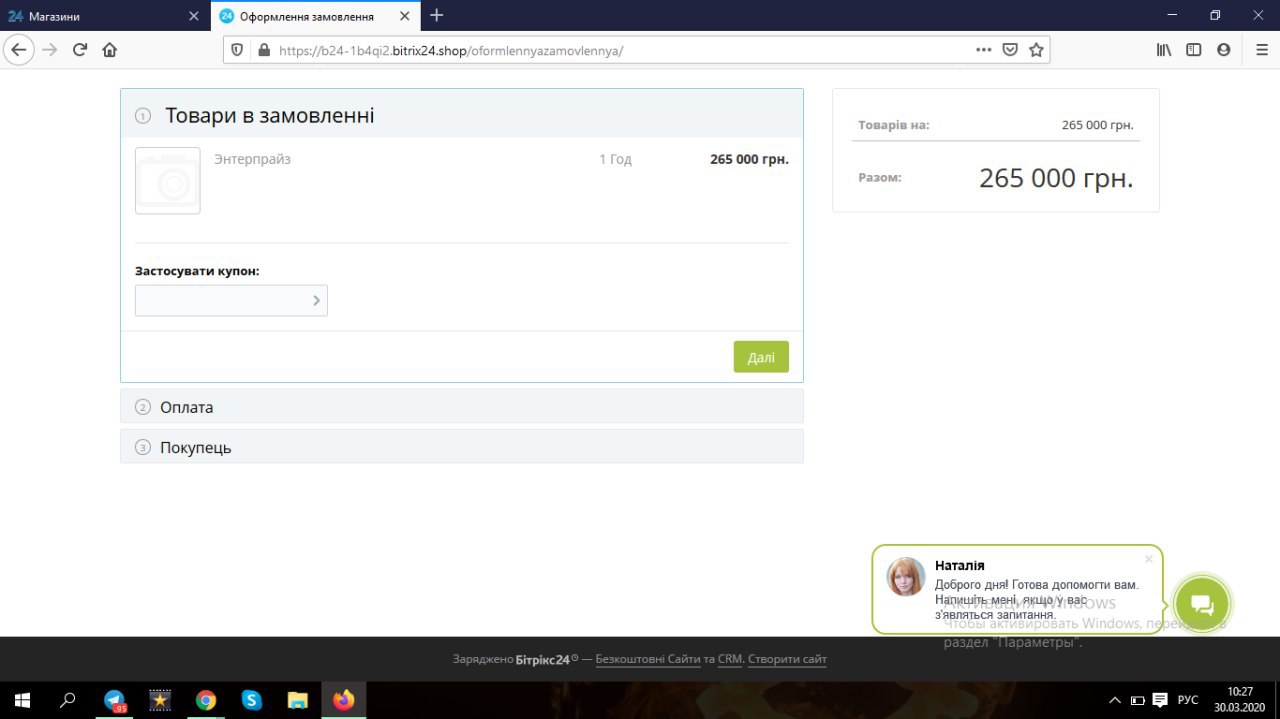Open battery status in system tray
This screenshot has width=1280, height=719.
[x=1138, y=700]
